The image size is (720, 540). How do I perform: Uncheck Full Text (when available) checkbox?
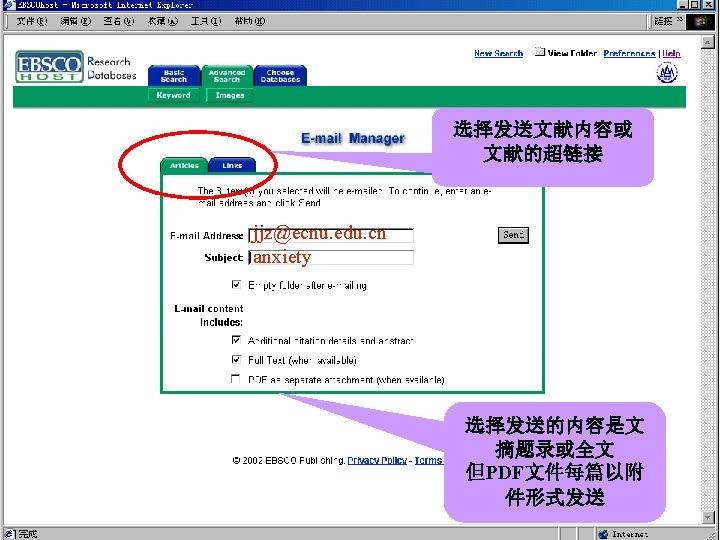(x=236, y=360)
